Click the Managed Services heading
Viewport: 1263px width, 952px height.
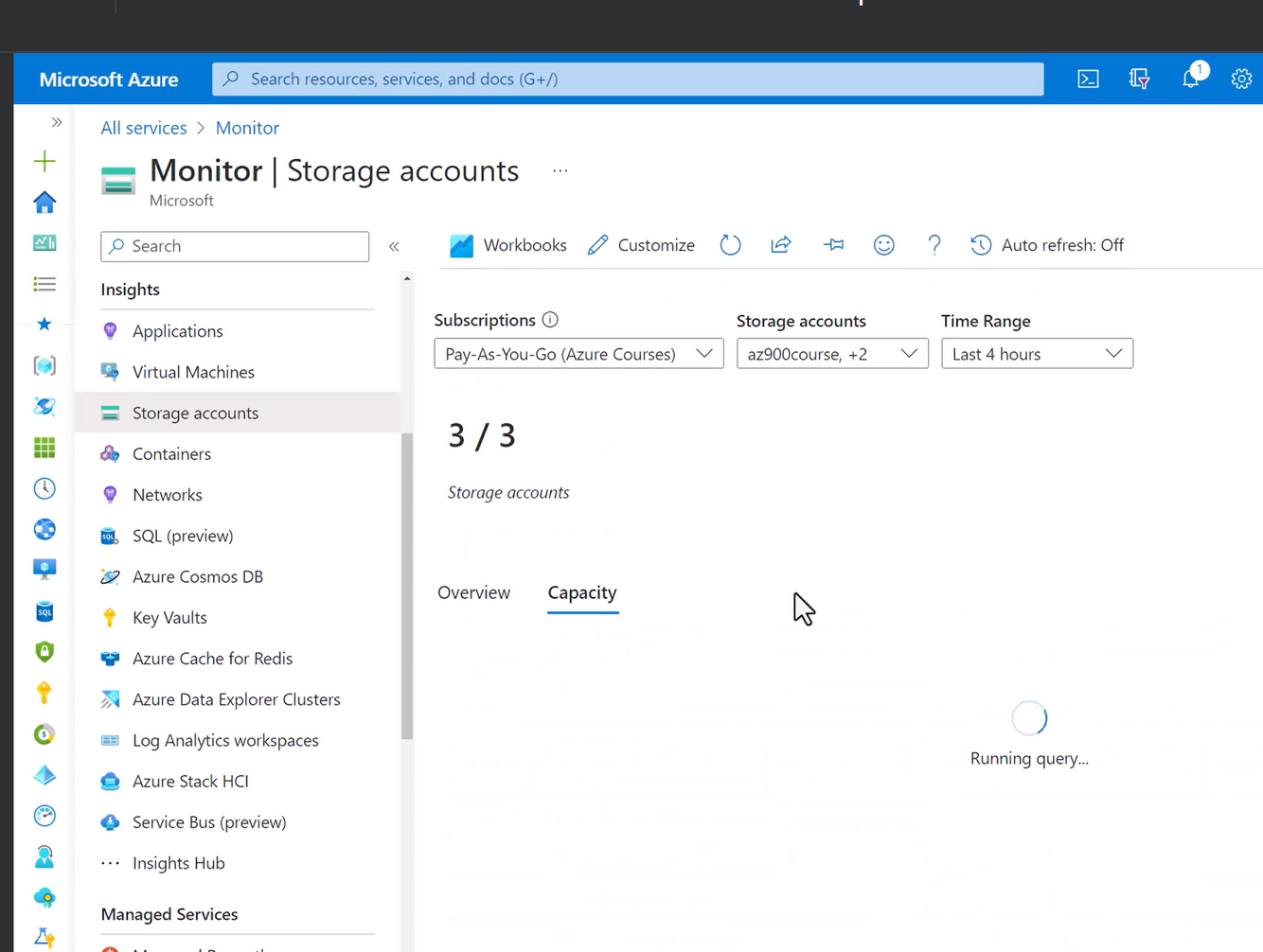[169, 914]
